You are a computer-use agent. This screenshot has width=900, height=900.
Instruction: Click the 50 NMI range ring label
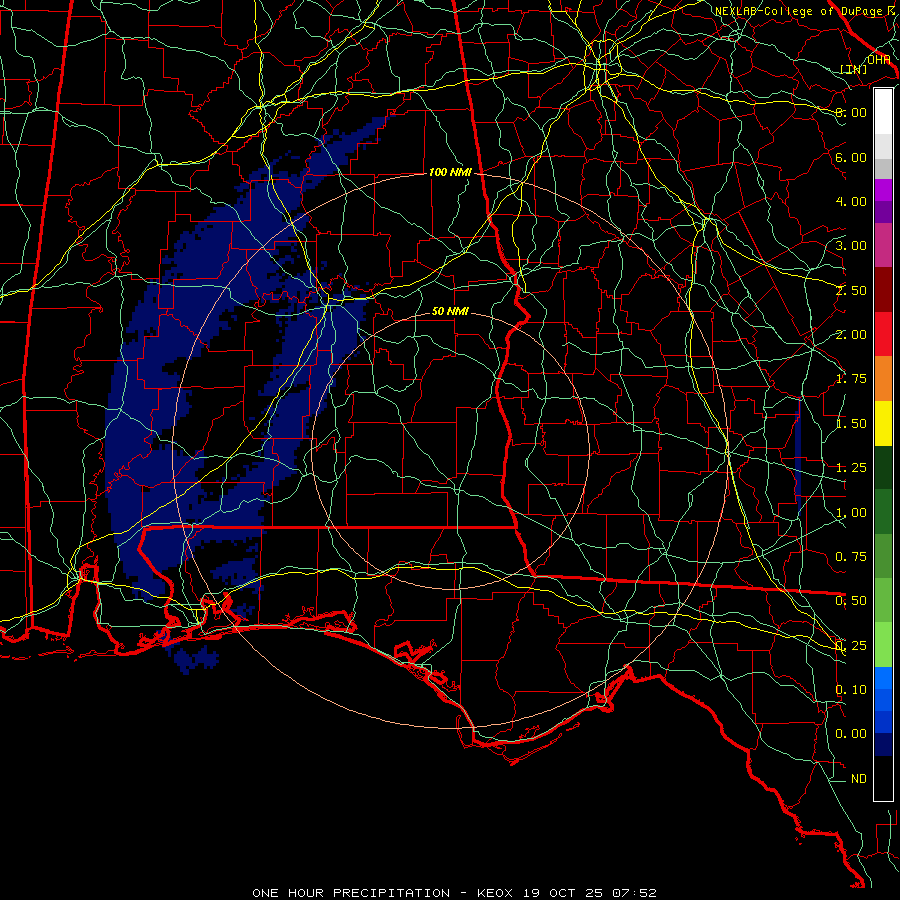(450, 311)
